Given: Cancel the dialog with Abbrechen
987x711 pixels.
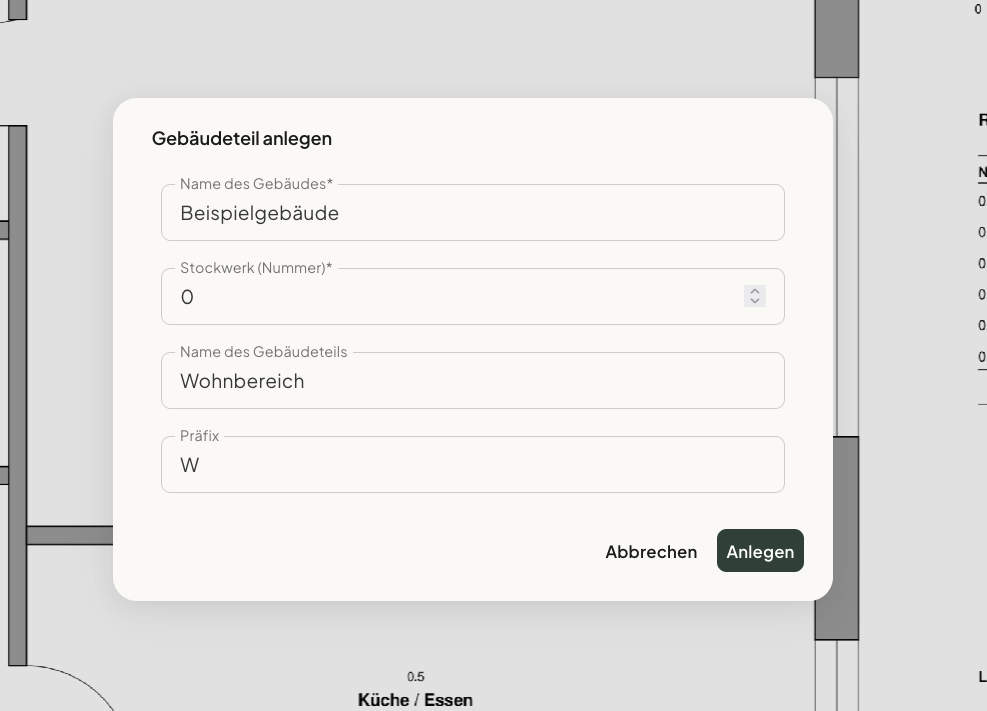Looking at the screenshot, I should click(651, 552).
